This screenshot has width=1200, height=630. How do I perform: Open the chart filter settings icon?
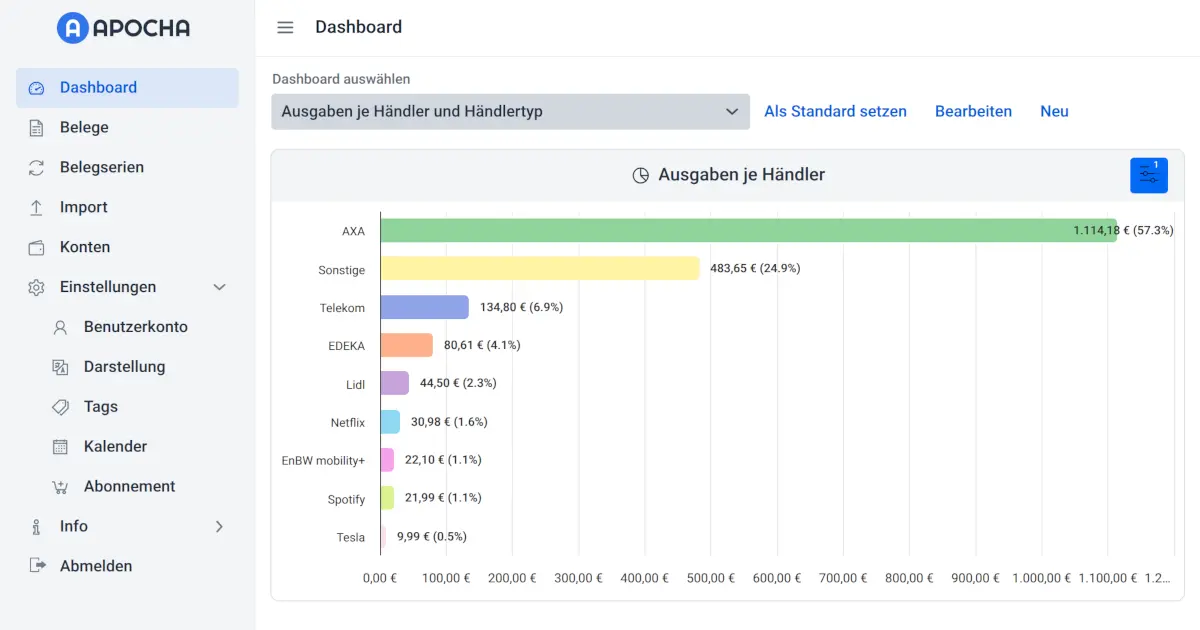pyautogui.click(x=1148, y=175)
